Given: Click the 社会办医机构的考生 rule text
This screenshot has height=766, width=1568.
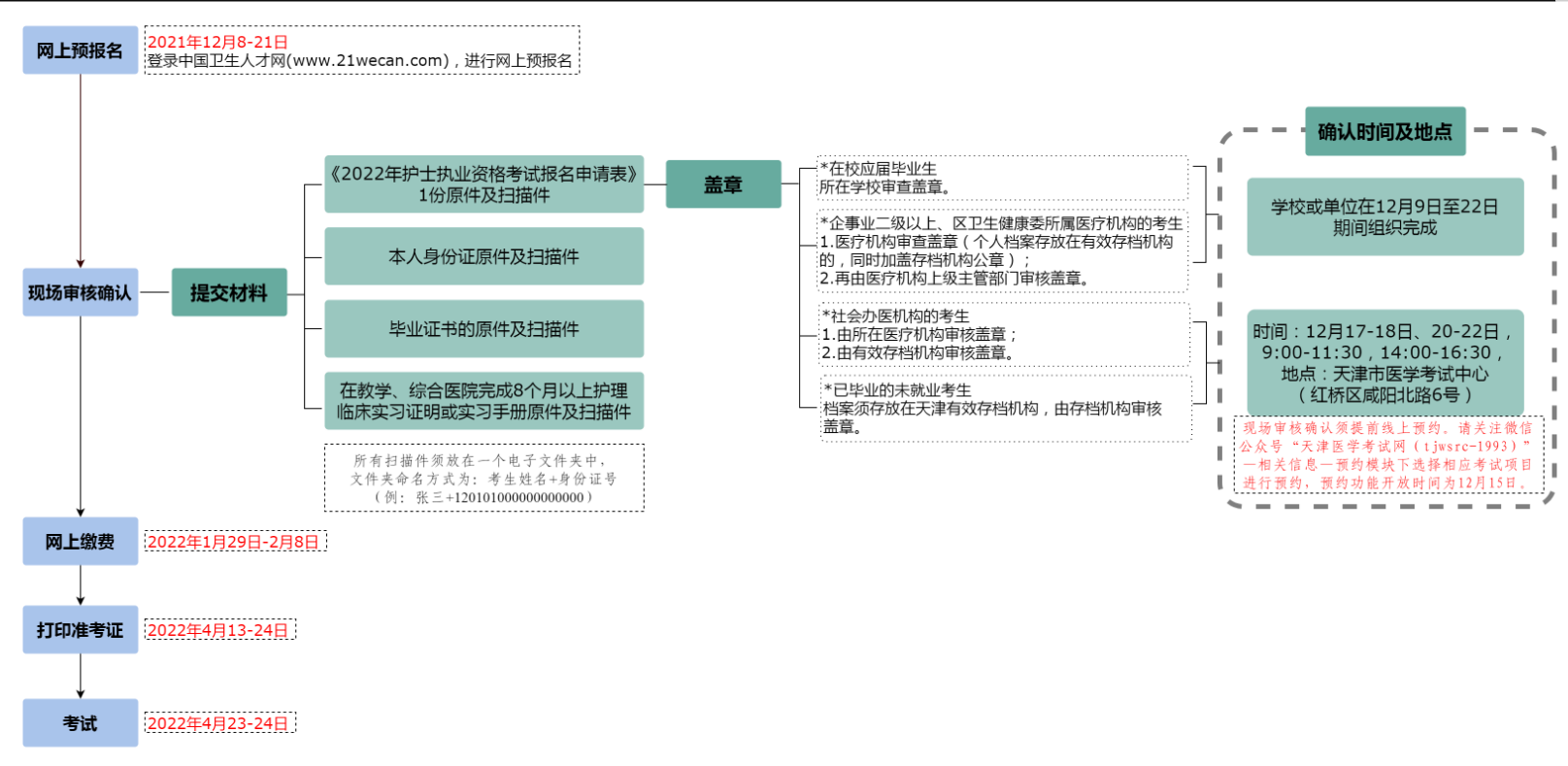Looking at the screenshot, I should tap(1004, 334).
